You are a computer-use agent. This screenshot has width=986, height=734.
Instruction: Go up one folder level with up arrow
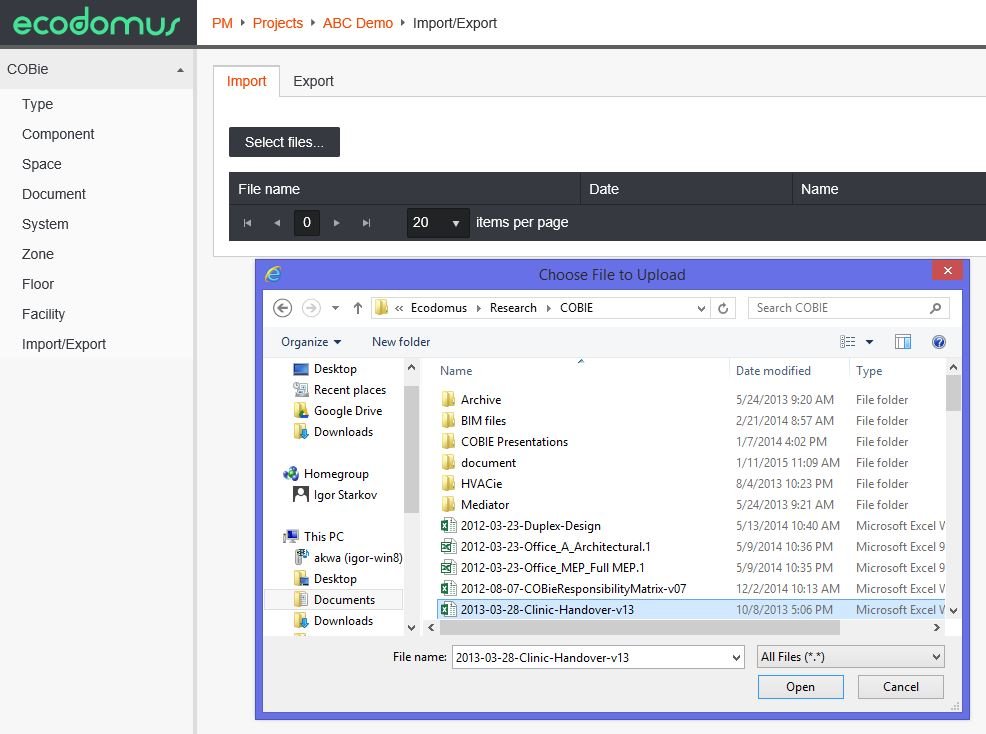(x=358, y=307)
